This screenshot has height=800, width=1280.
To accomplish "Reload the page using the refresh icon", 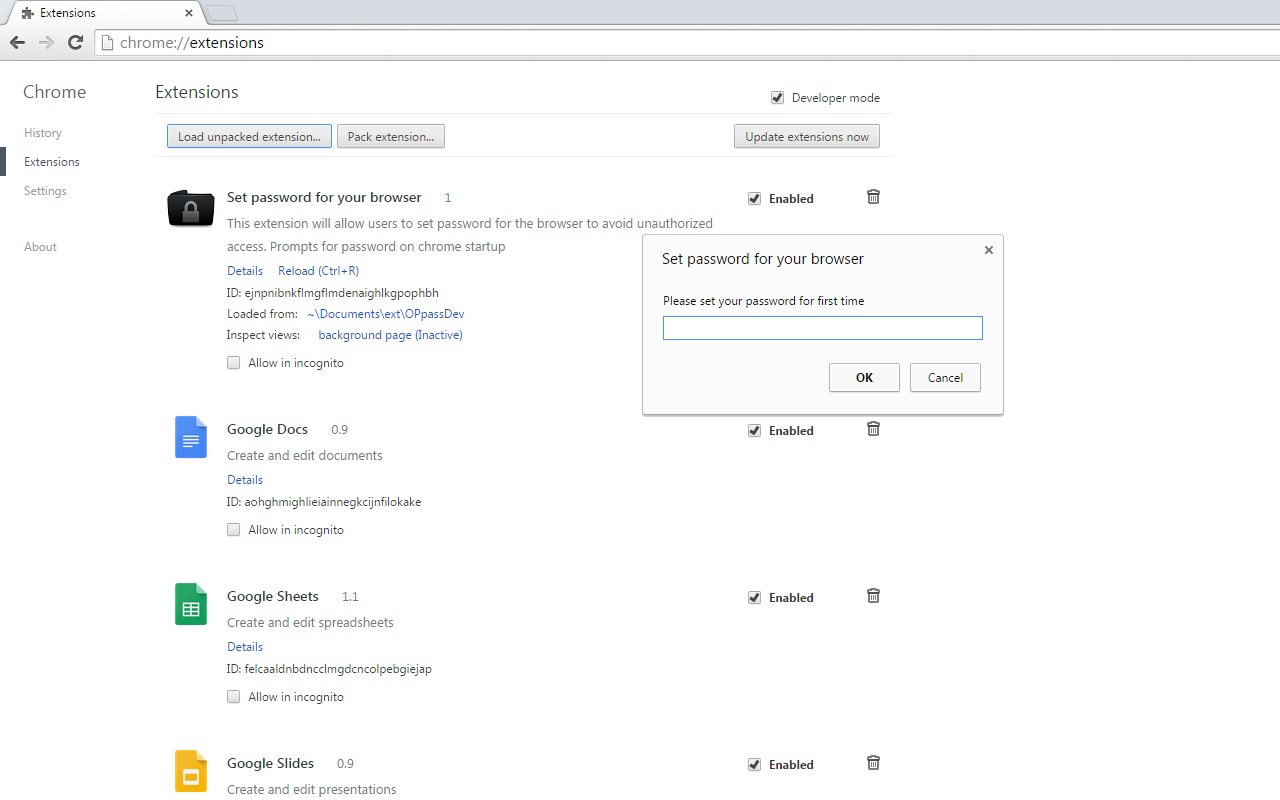I will (75, 42).
